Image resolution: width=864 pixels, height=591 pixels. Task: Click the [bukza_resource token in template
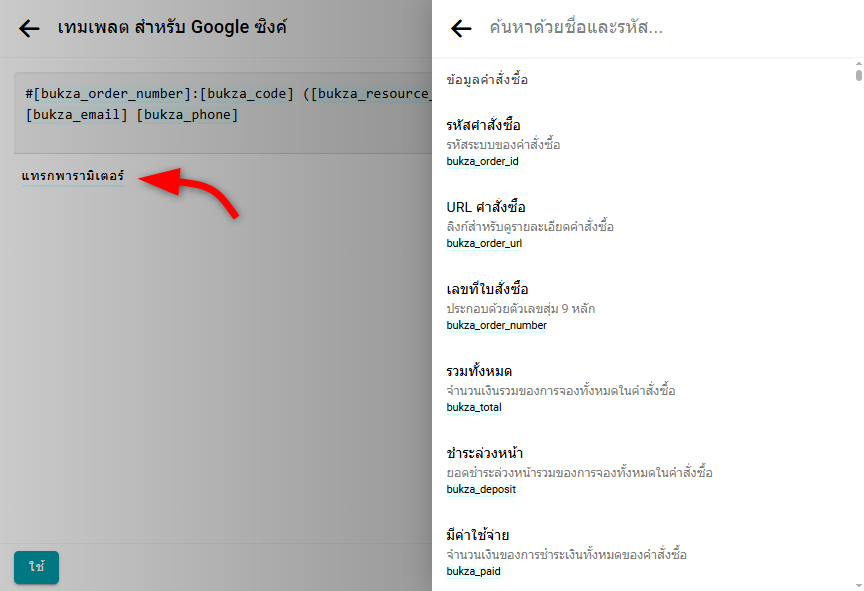coord(372,94)
